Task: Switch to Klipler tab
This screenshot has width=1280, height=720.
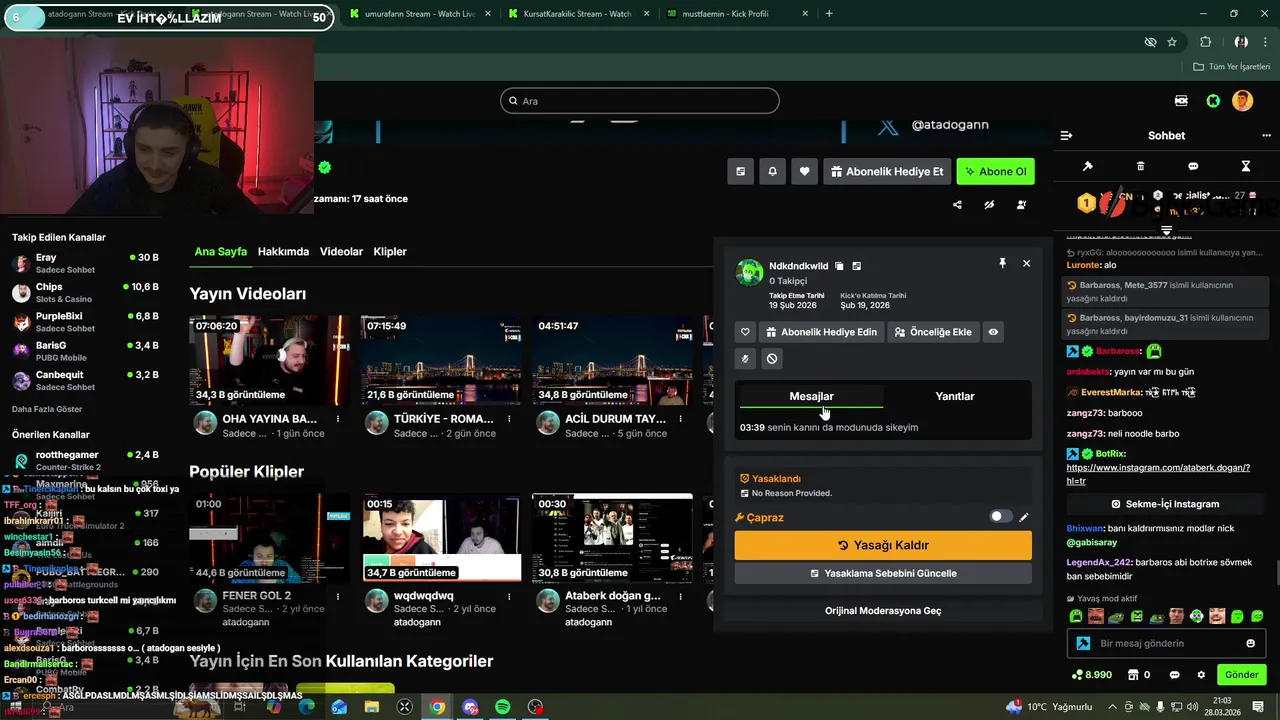Action: click(390, 252)
